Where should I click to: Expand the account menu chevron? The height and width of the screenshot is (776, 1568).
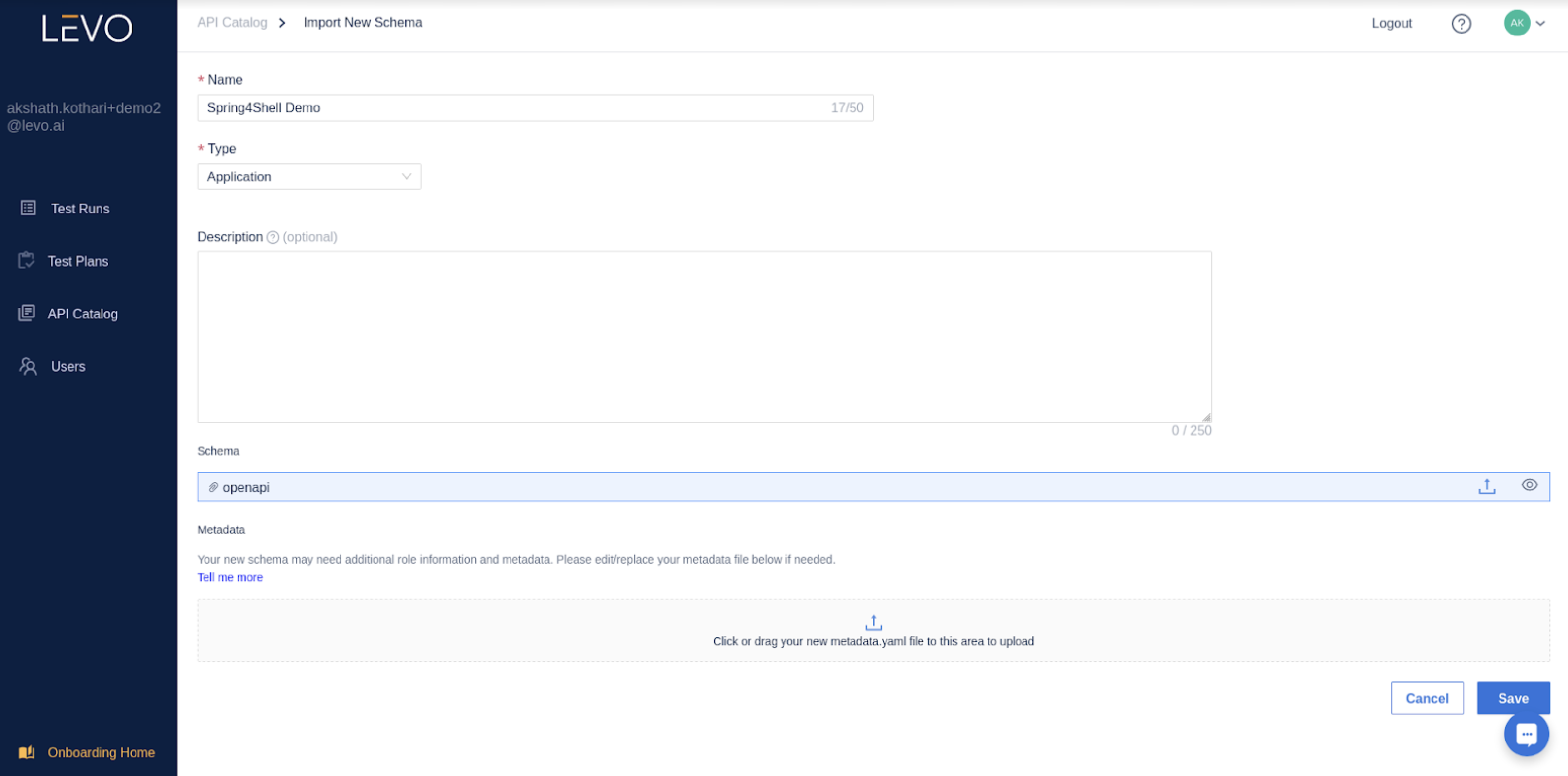click(1540, 24)
